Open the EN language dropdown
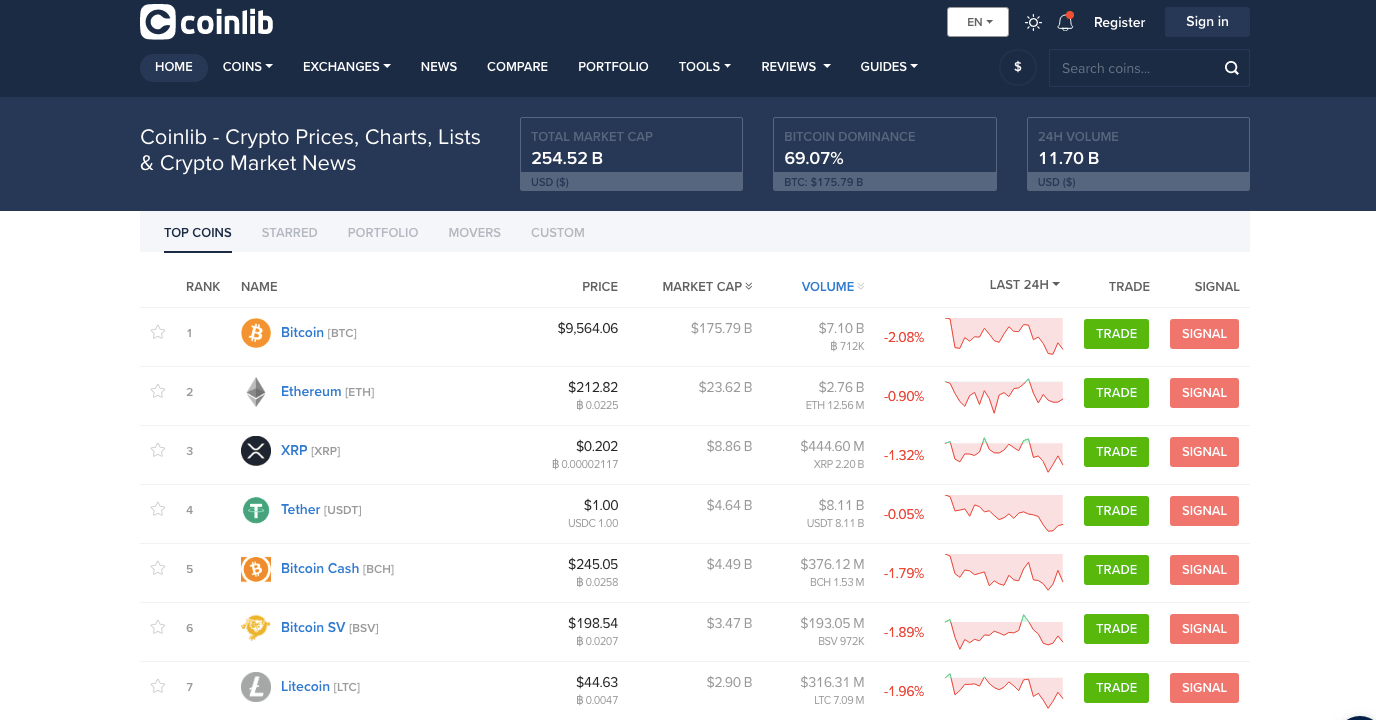1376x720 pixels. 977,21
